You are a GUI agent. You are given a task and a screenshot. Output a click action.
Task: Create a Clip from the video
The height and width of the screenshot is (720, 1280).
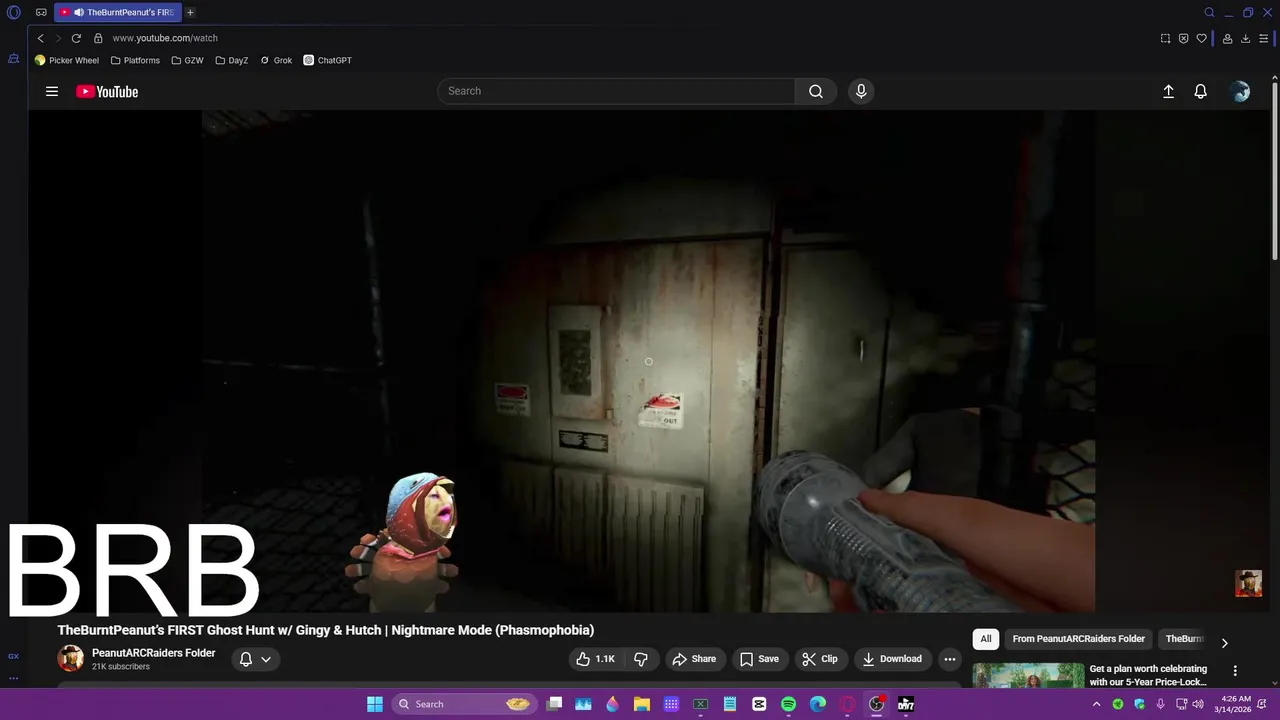coord(819,659)
